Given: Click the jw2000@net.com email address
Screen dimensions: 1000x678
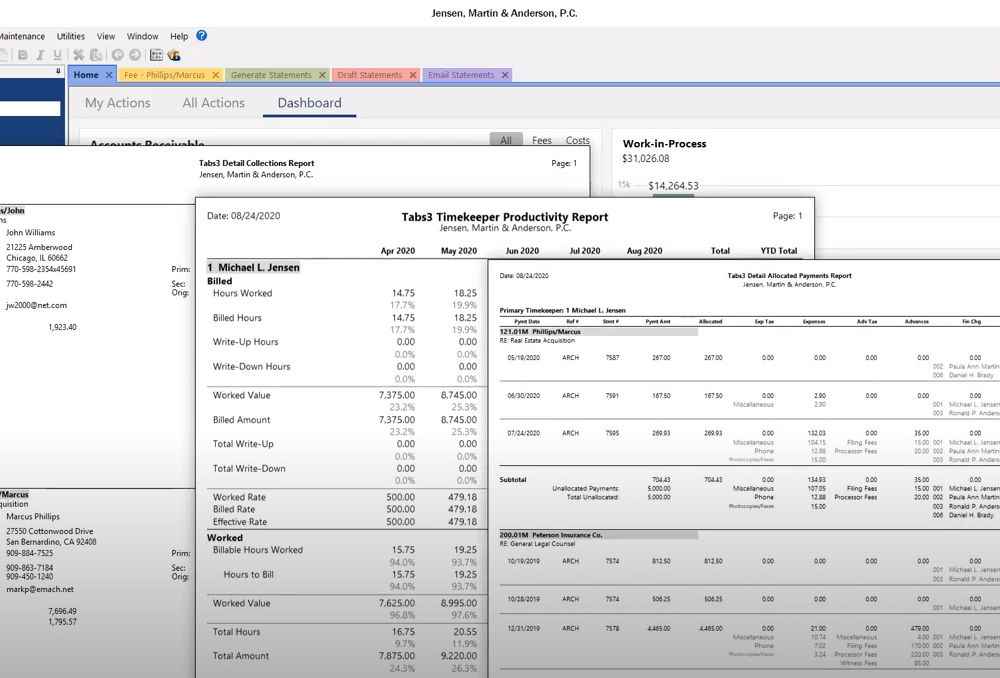Looking at the screenshot, I should [36, 306].
